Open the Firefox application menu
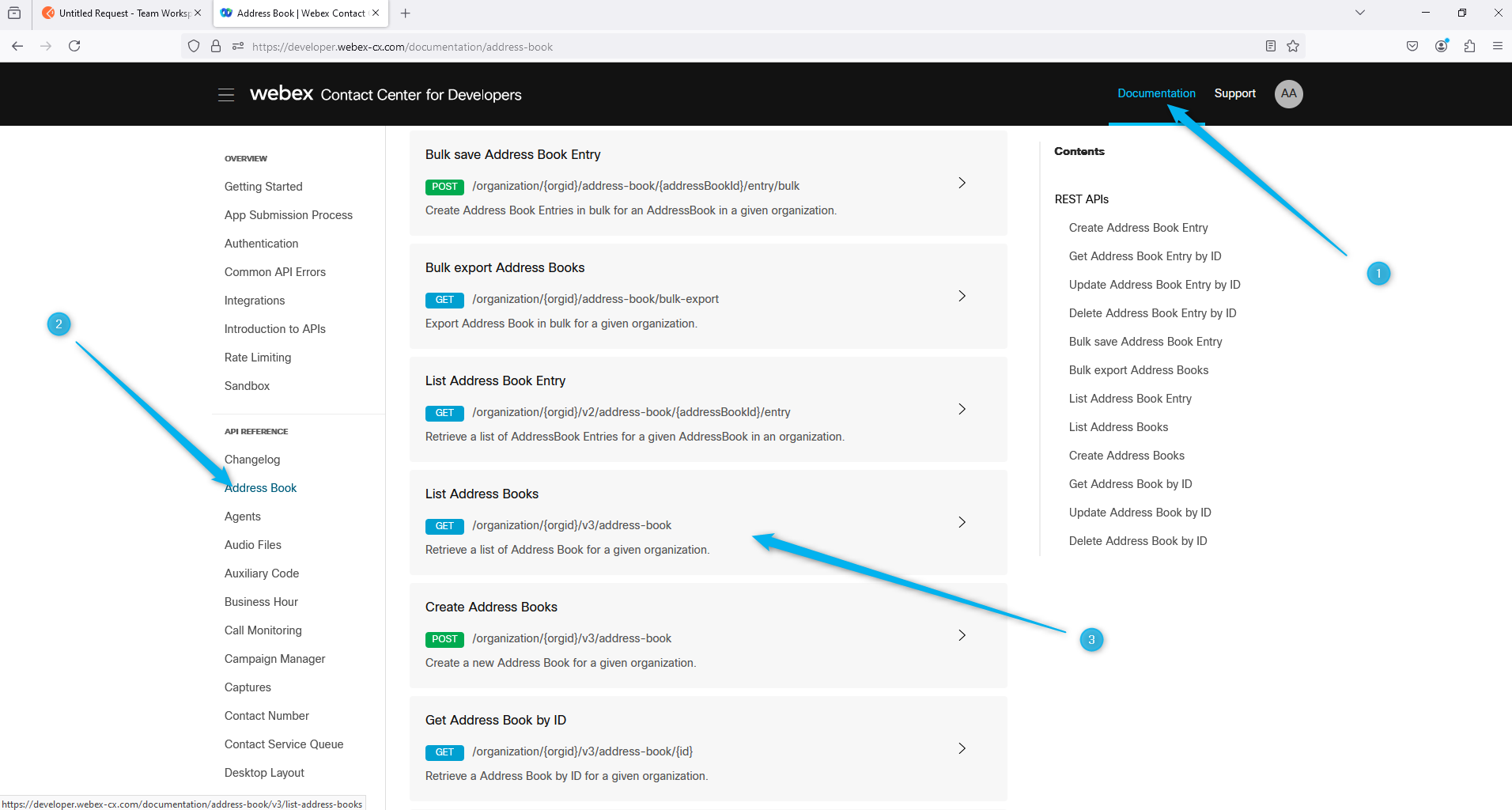1512x810 pixels. 1498,46
